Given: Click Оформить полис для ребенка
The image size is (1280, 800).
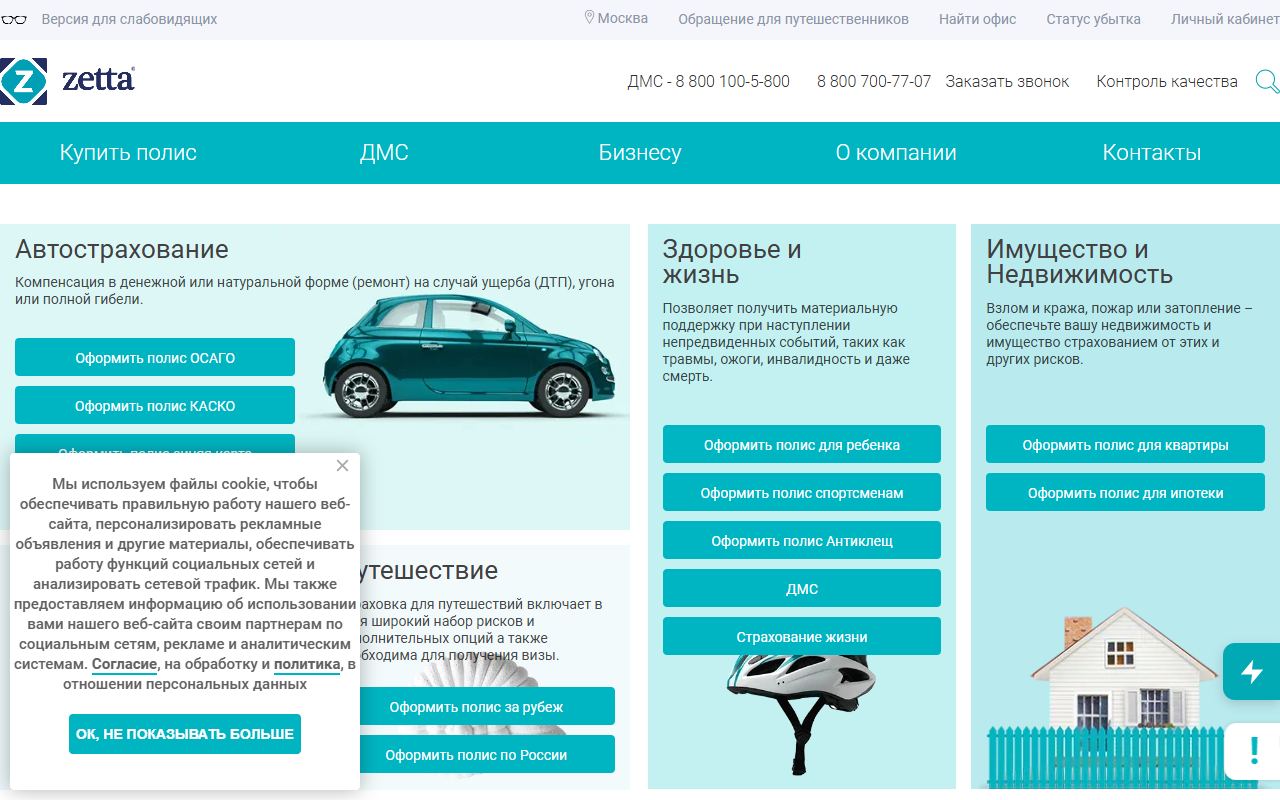Looking at the screenshot, I should pyautogui.click(x=802, y=444).
